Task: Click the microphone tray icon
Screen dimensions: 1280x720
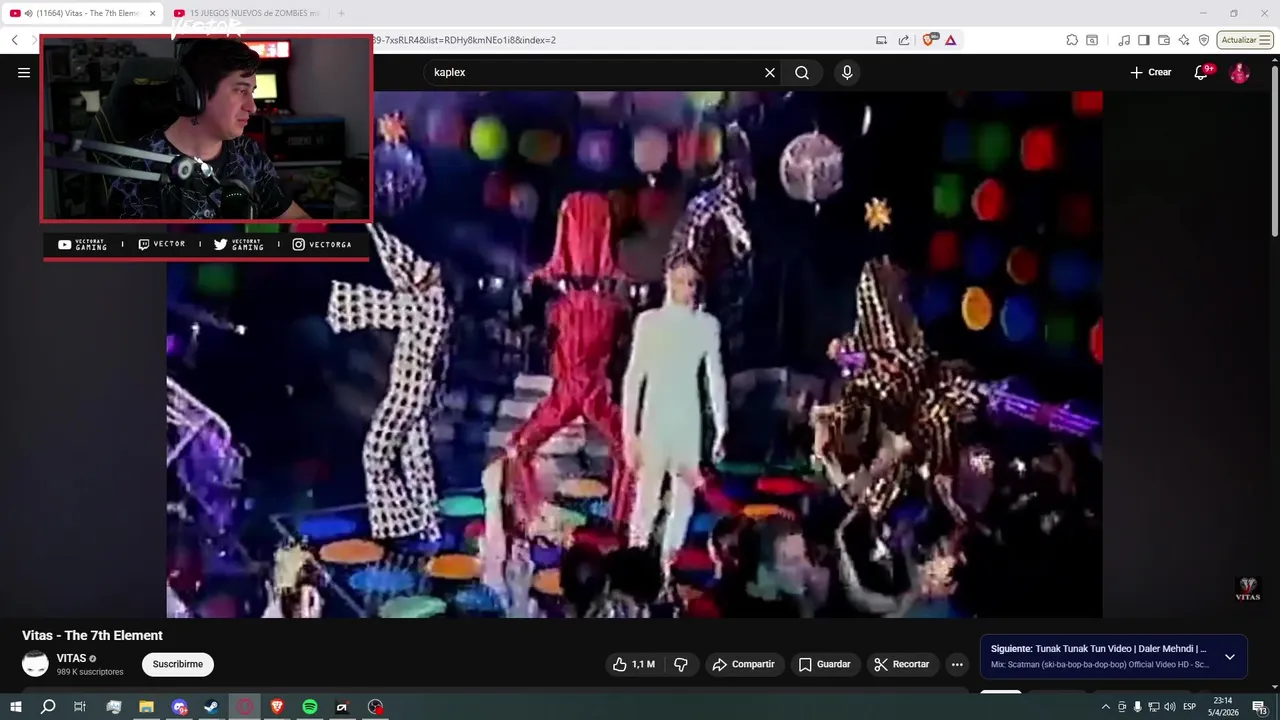Action: [1138, 707]
